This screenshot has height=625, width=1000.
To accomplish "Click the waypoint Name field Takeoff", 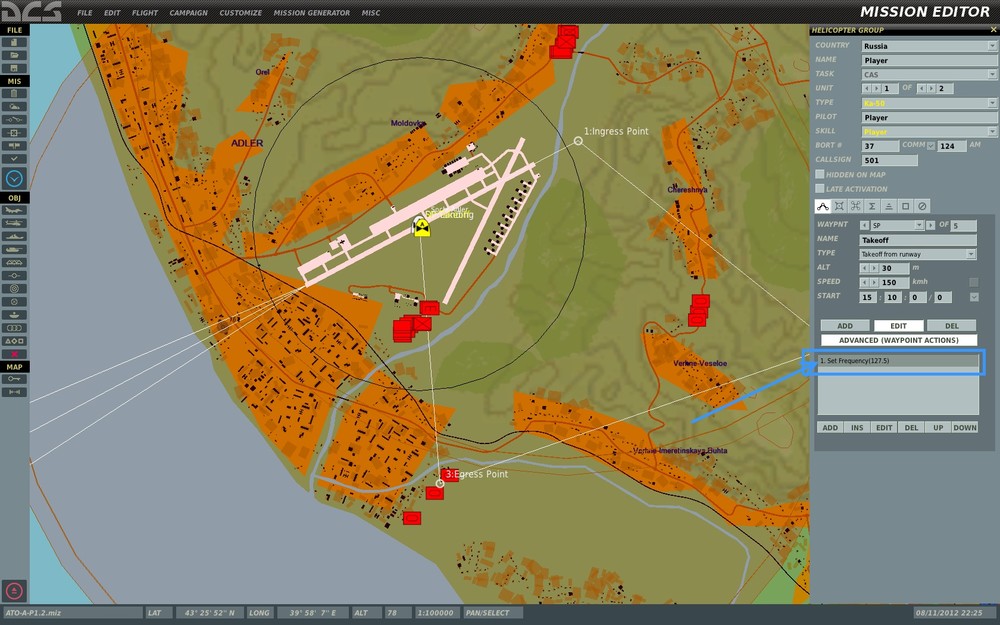I will pyautogui.click(x=918, y=240).
